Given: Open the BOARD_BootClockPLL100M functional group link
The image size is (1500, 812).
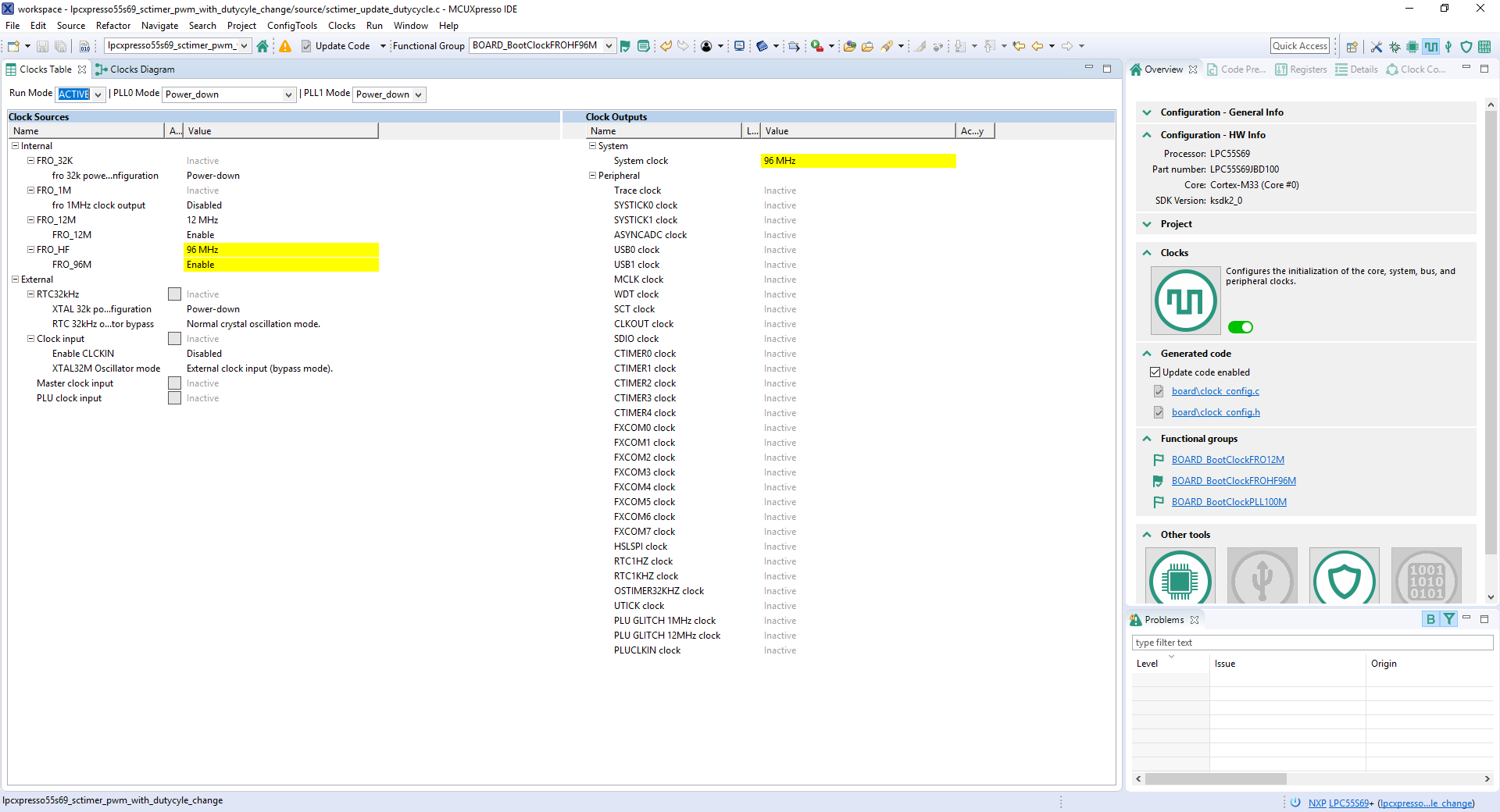Looking at the screenshot, I should [1228, 502].
